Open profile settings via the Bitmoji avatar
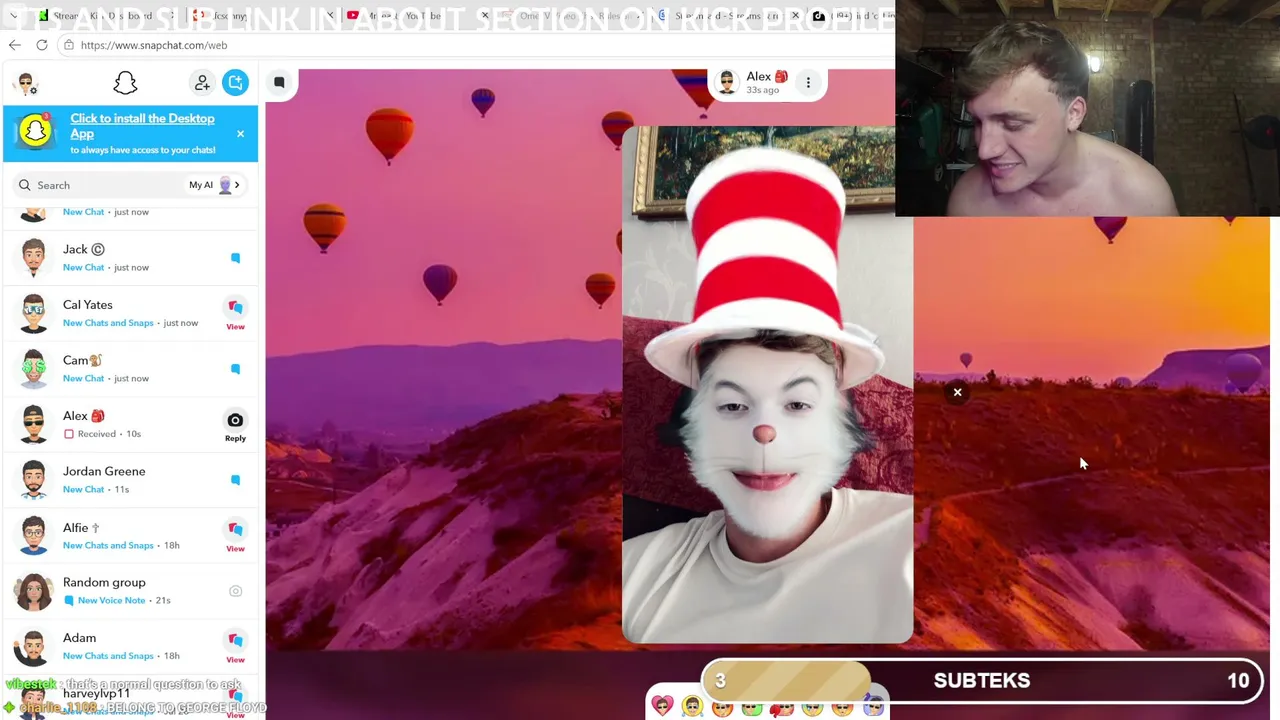Image resolution: width=1280 pixels, height=720 pixels. pyautogui.click(x=26, y=84)
